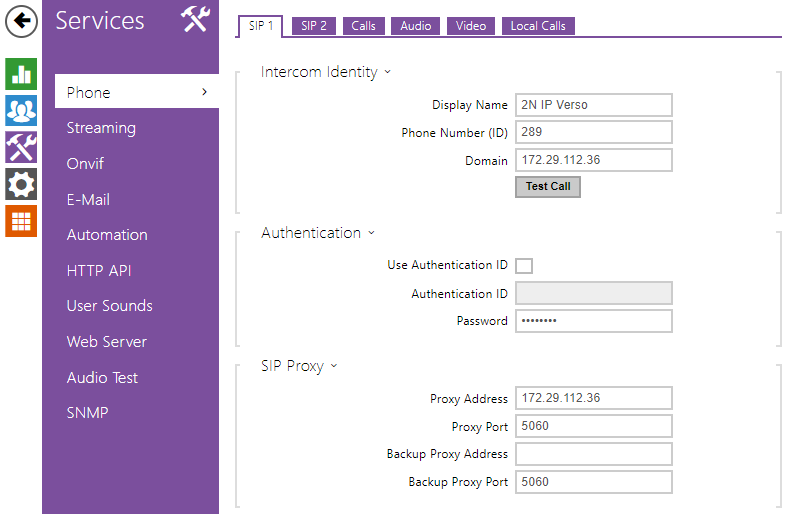
Task: Open the blue Directory users icon
Action: 21,110
